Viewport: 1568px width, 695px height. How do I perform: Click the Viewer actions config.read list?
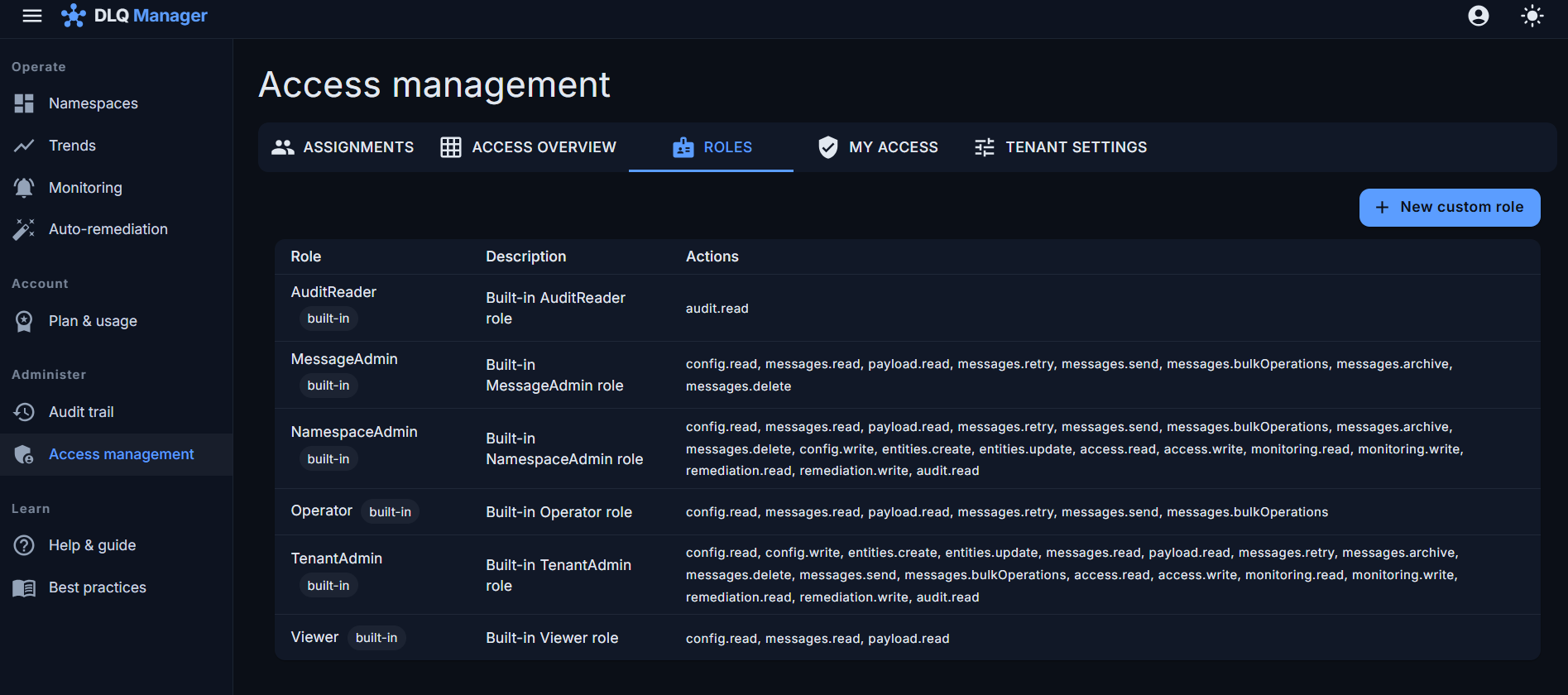pyautogui.click(x=818, y=639)
